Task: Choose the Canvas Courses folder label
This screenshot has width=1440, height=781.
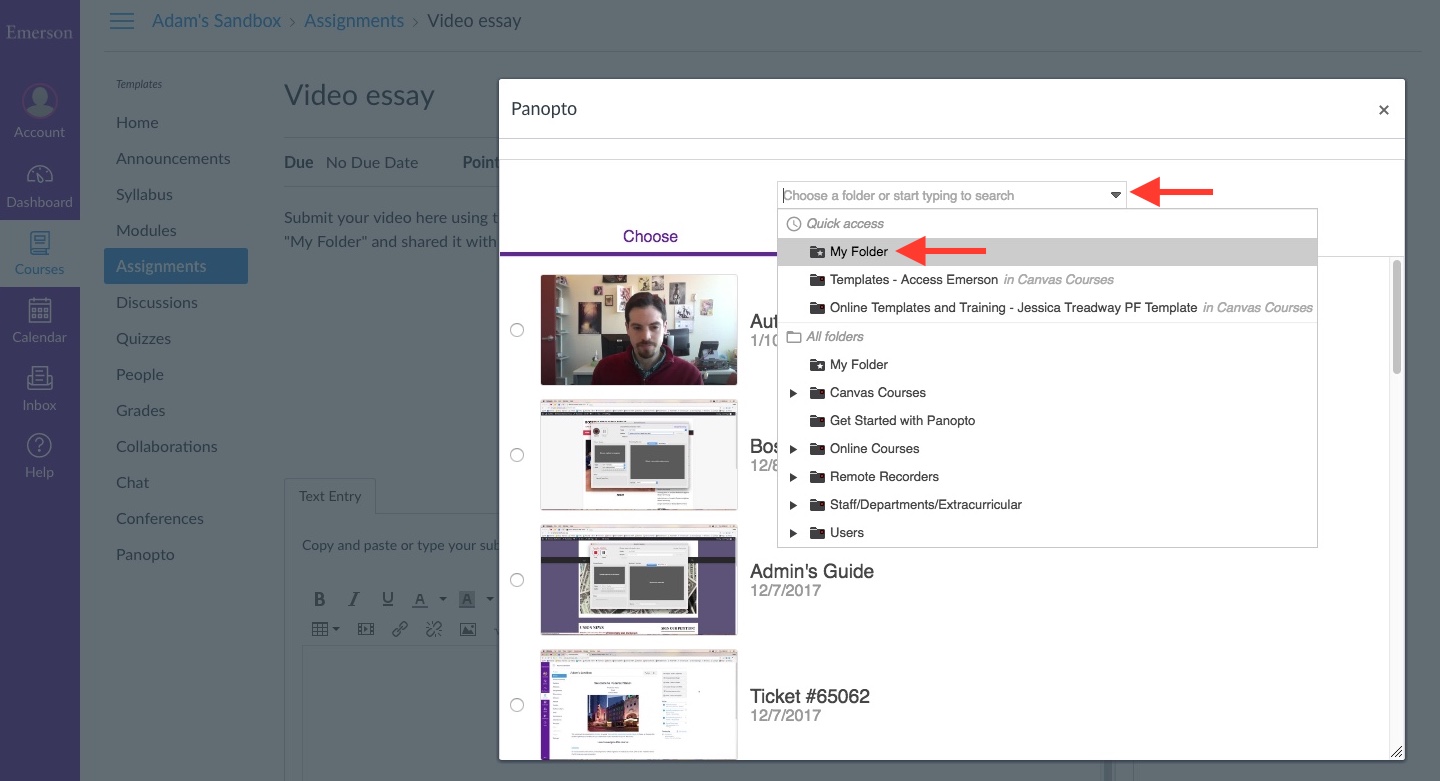Action: pos(878,393)
